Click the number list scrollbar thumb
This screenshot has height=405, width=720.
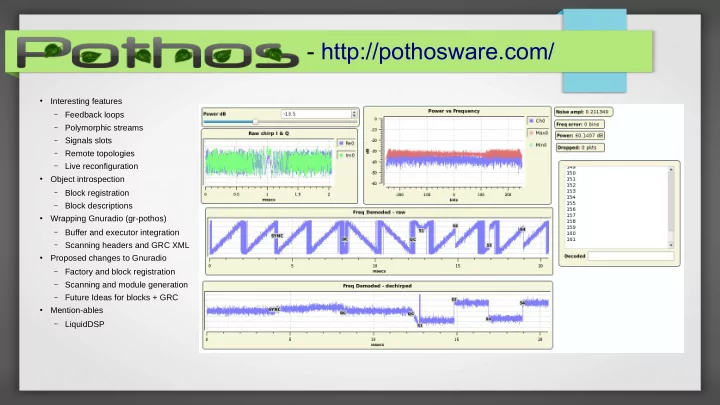coord(671,202)
